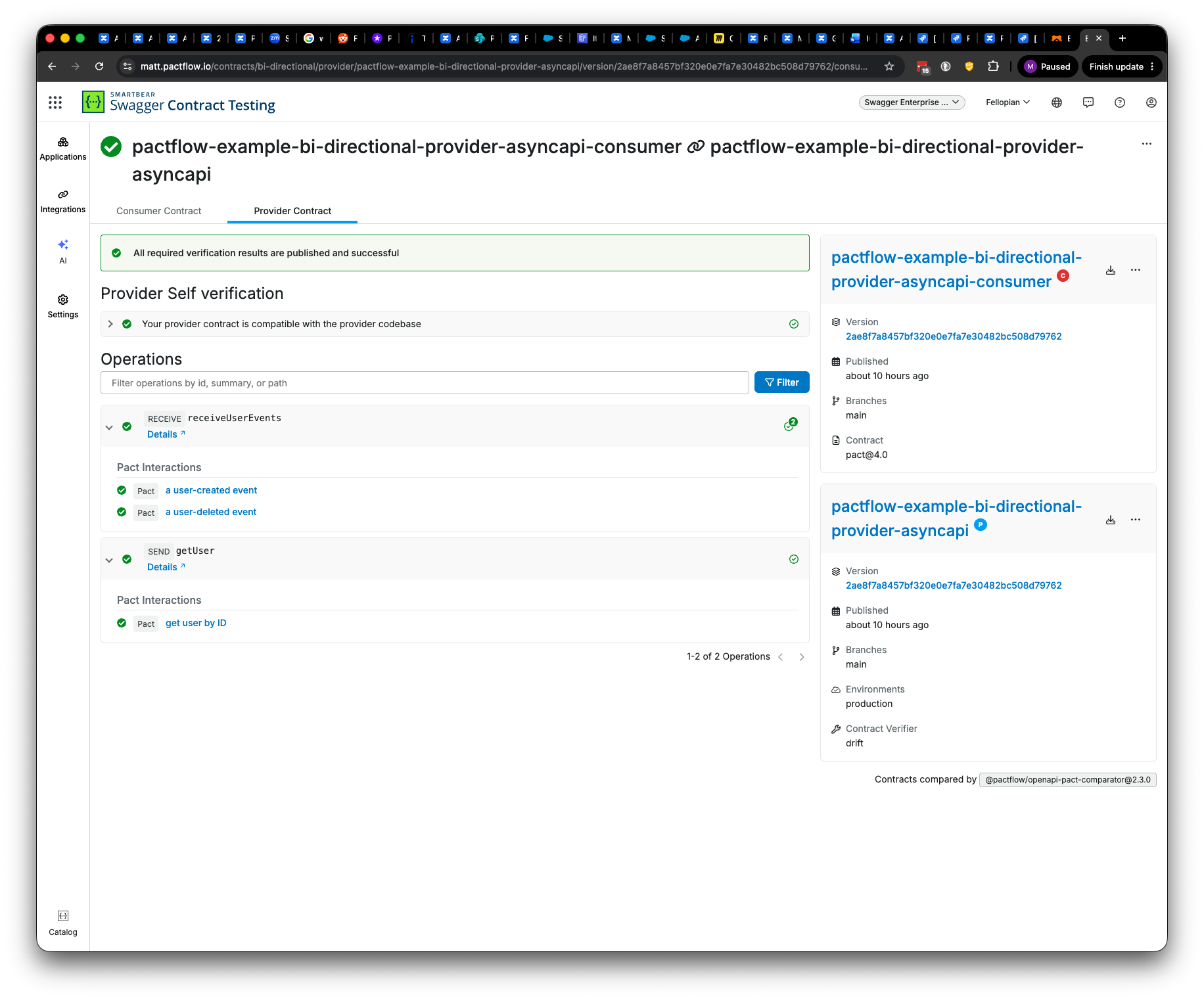The height and width of the screenshot is (1000, 1204).
Task: Collapse the getUser operation
Action: tap(109, 560)
